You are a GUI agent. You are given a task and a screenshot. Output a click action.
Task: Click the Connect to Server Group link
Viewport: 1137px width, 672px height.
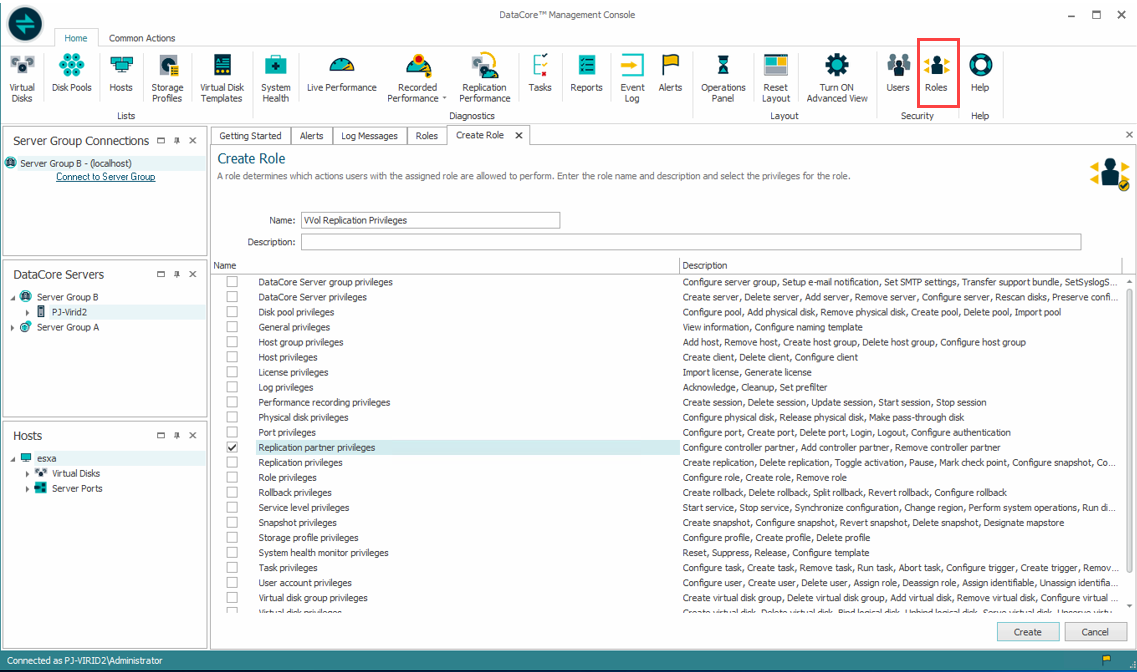coord(105,176)
